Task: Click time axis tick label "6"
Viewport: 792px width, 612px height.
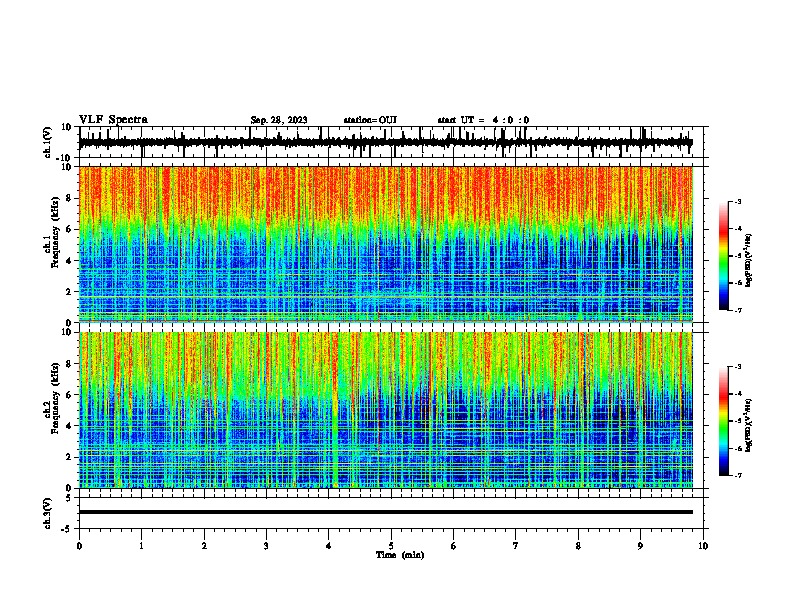Action: [x=454, y=546]
